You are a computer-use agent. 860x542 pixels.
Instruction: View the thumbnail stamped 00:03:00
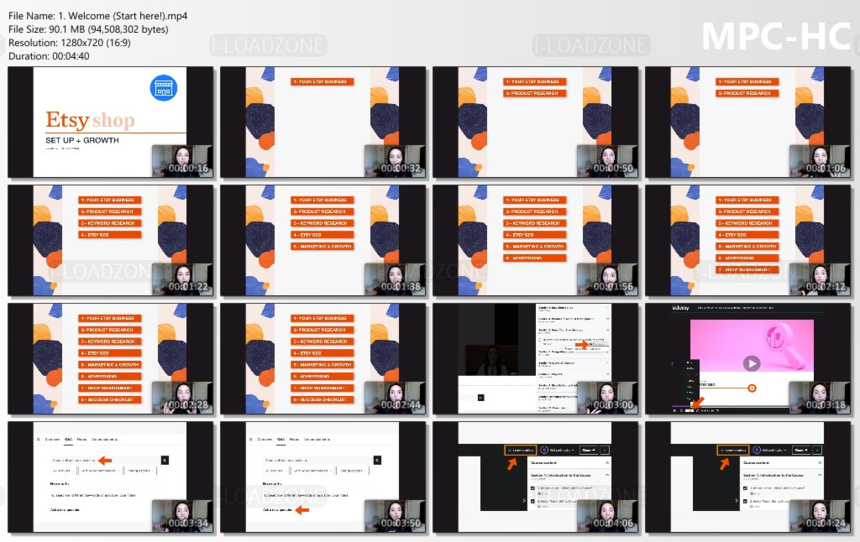point(535,358)
